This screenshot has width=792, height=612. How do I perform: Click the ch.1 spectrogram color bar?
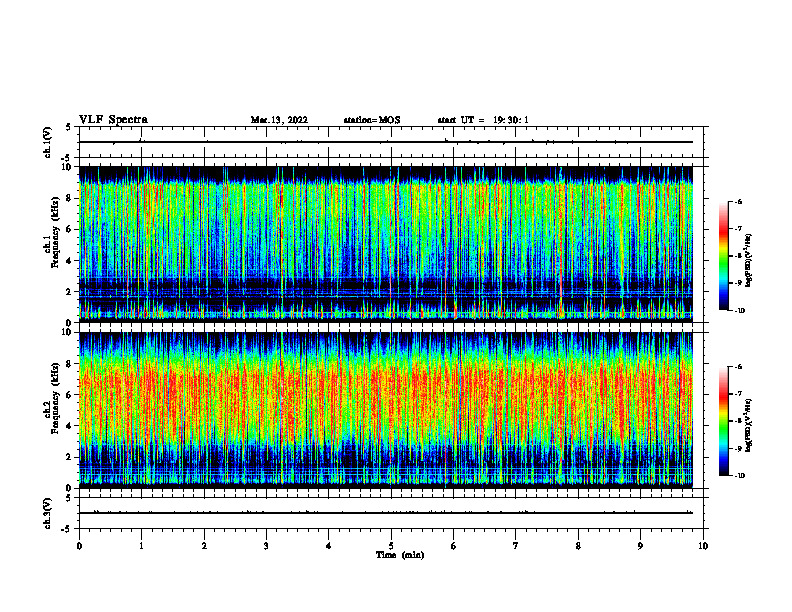[724, 256]
